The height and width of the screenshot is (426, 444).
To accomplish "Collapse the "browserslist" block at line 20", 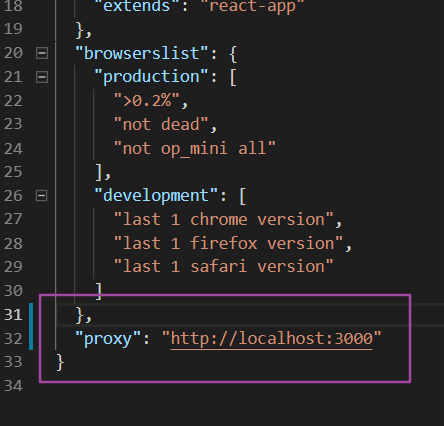I will [x=42, y=53].
